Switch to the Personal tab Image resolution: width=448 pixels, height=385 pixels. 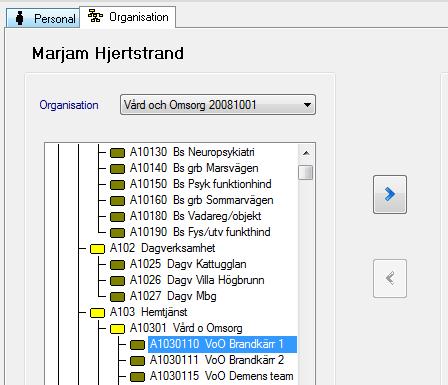tap(43, 19)
